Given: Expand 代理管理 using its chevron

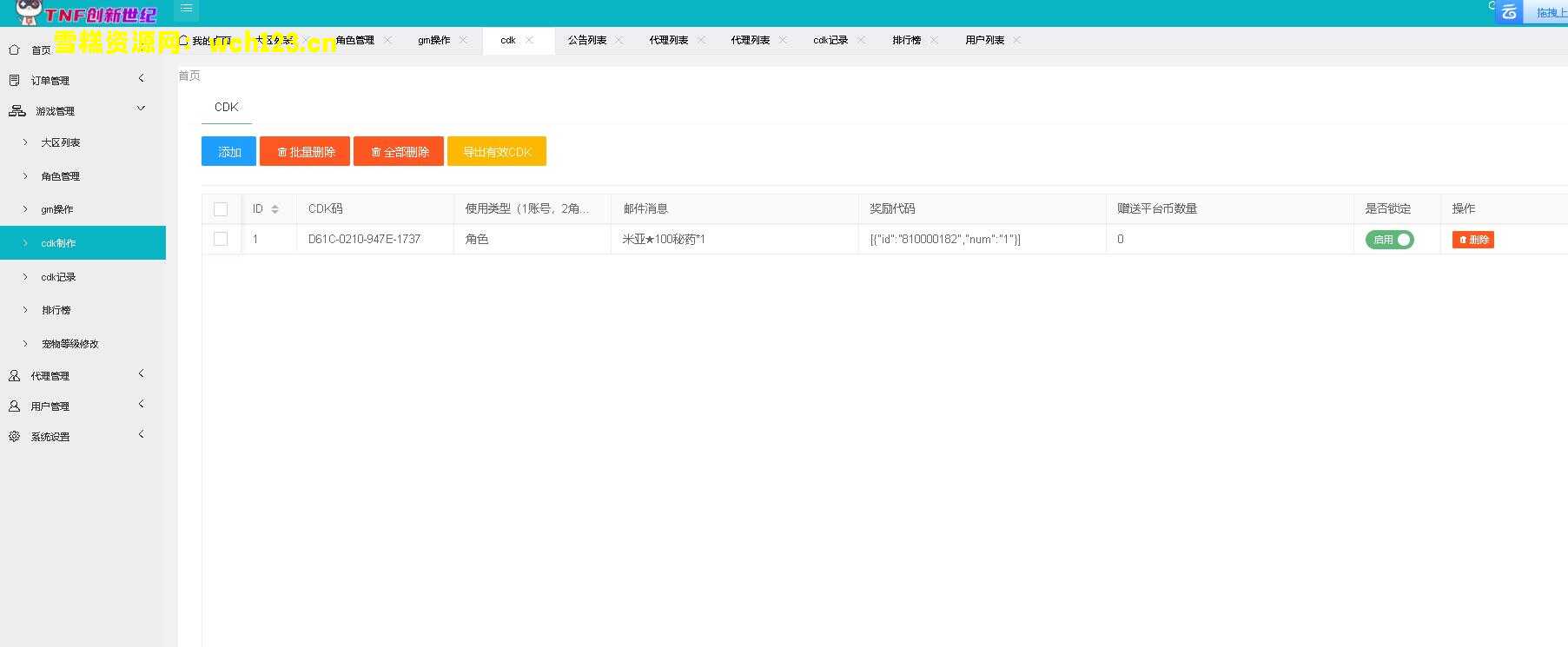Looking at the screenshot, I should (142, 374).
